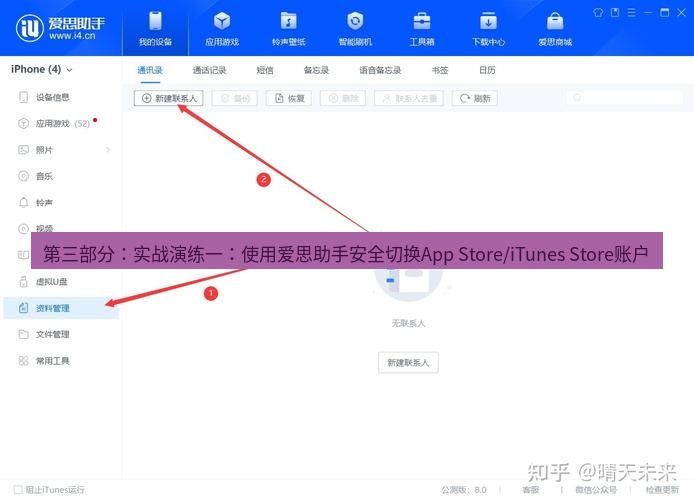
Task: Switch to the 语音备忘录 tab
Action: coord(380,70)
